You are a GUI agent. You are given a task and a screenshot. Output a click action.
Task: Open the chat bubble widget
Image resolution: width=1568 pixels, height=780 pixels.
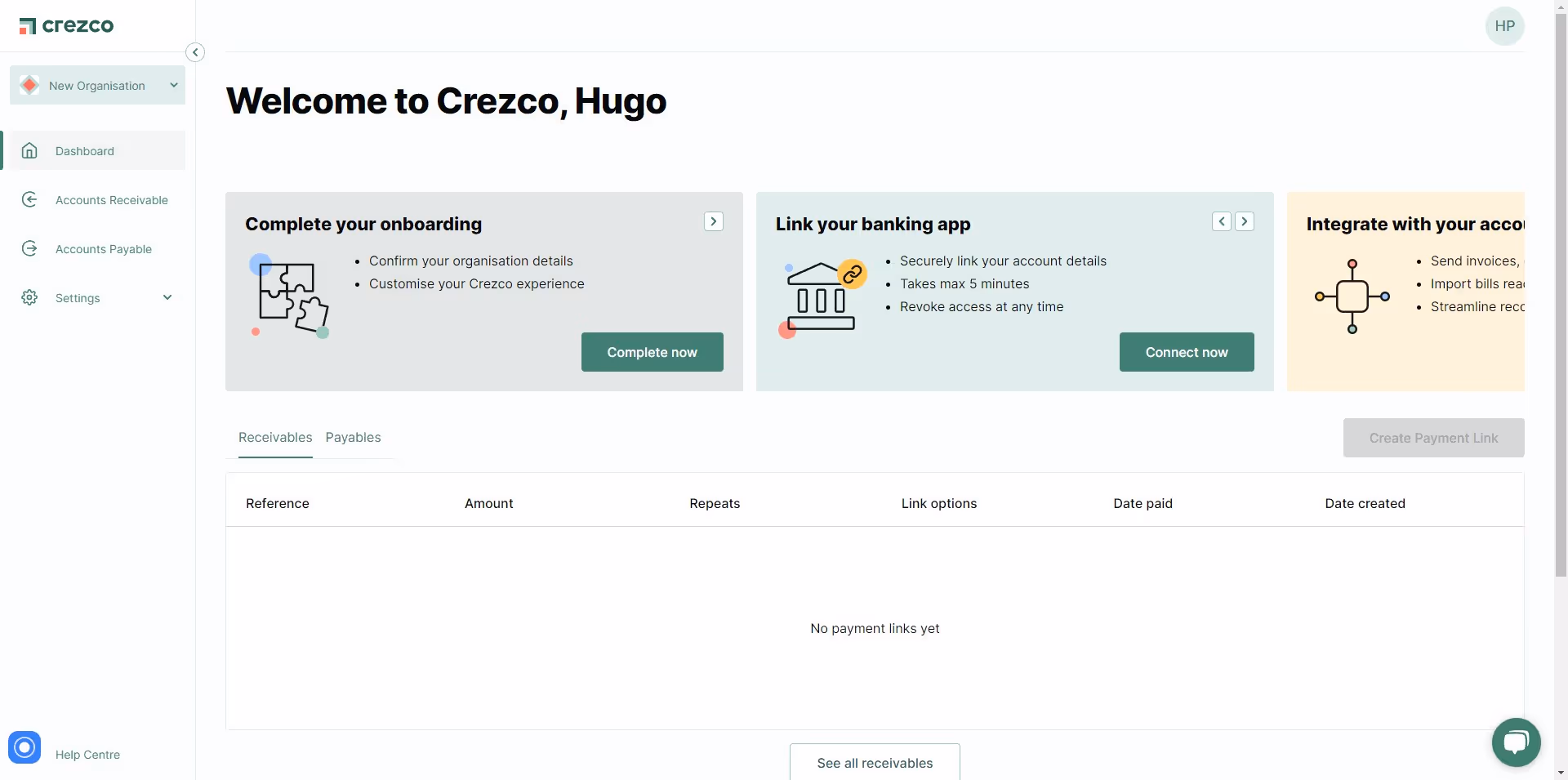tap(1516, 742)
